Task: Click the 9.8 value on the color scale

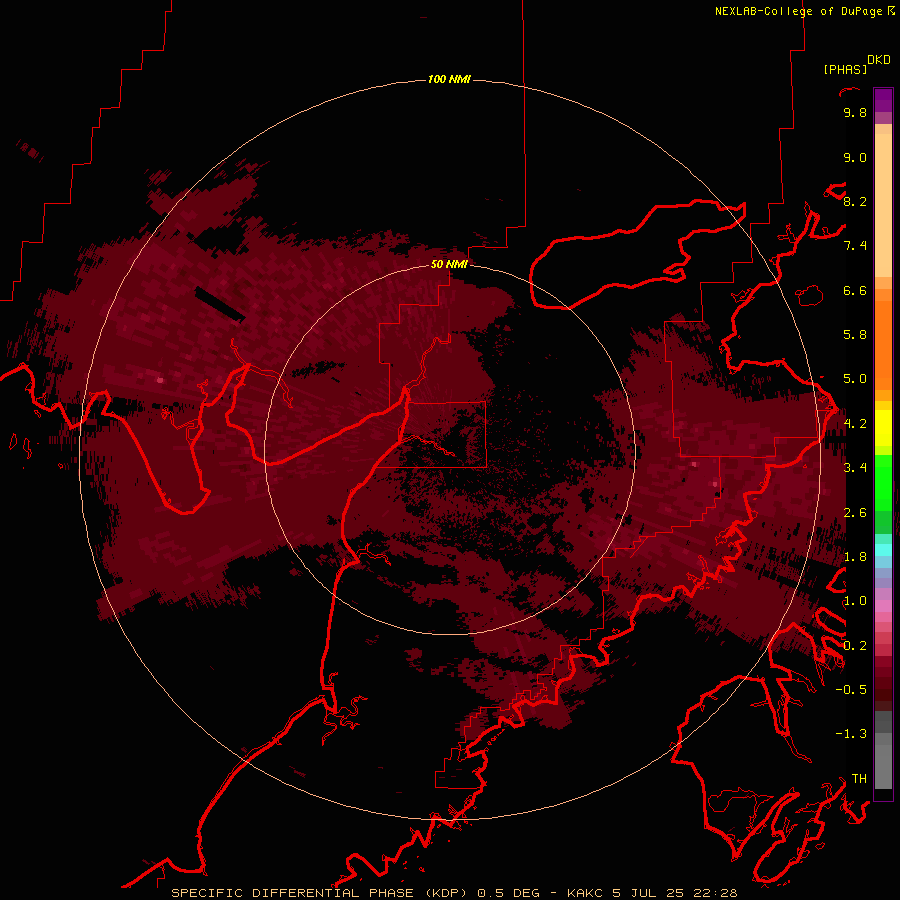Action: 855,113
